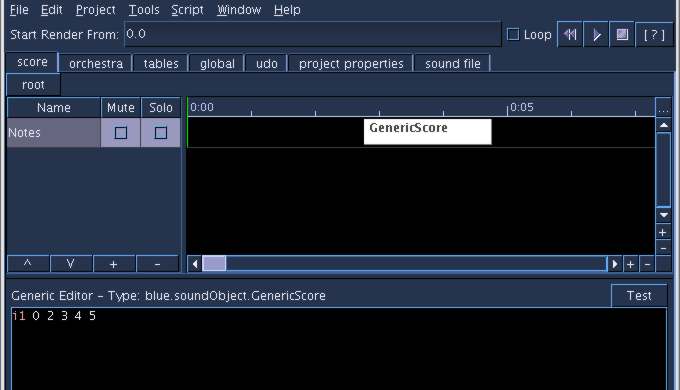Start rendering with the play button
This screenshot has width=680, height=390.
596,34
